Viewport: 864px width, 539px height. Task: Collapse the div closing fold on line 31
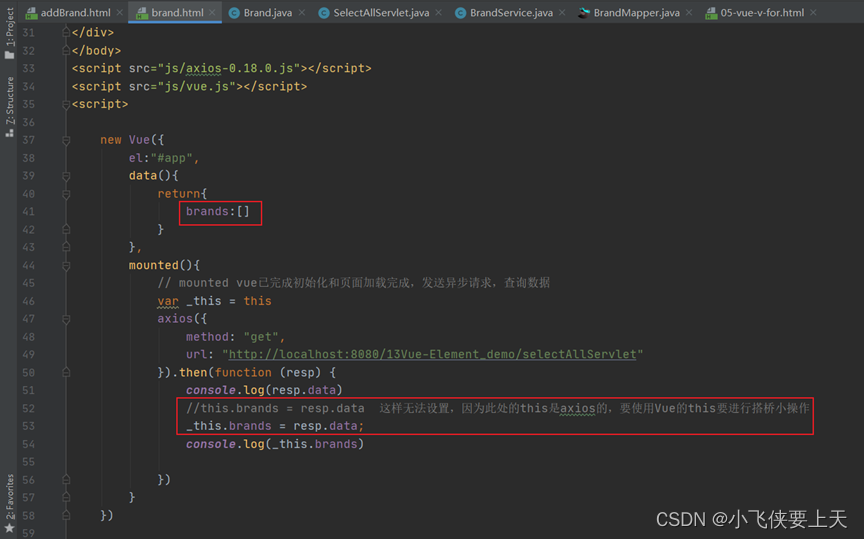point(66,33)
